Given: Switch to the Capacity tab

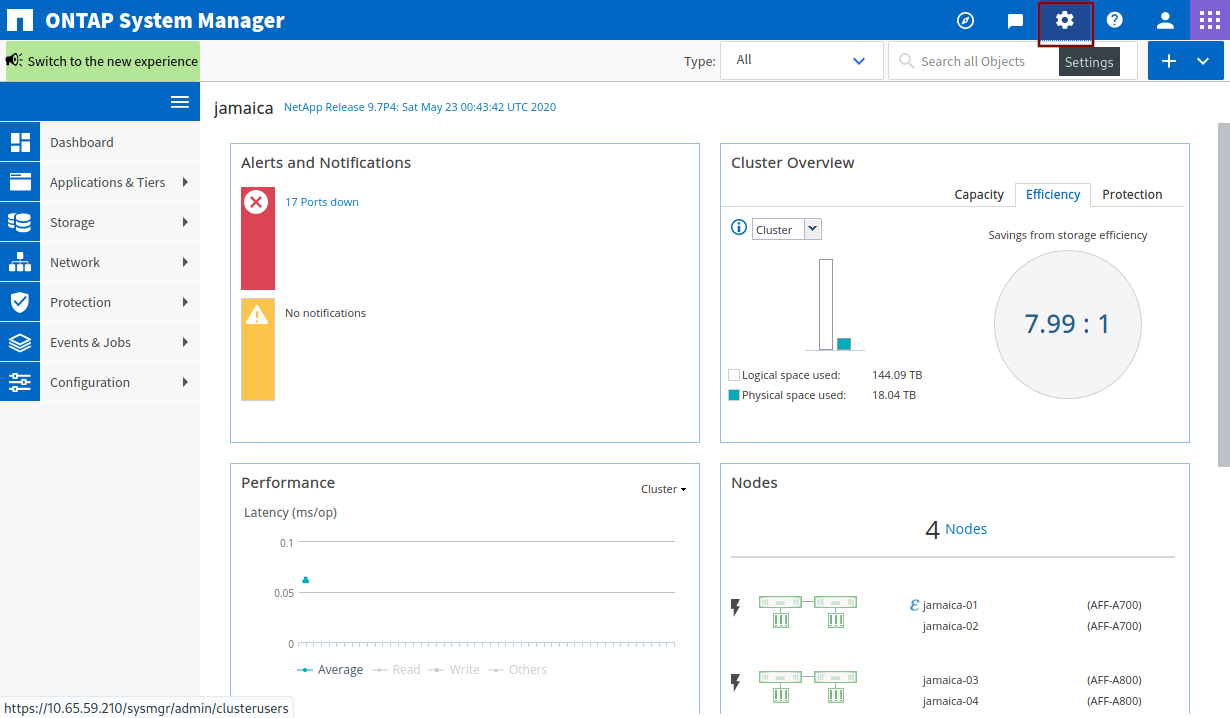Looking at the screenshot, I should pos(978,195).
